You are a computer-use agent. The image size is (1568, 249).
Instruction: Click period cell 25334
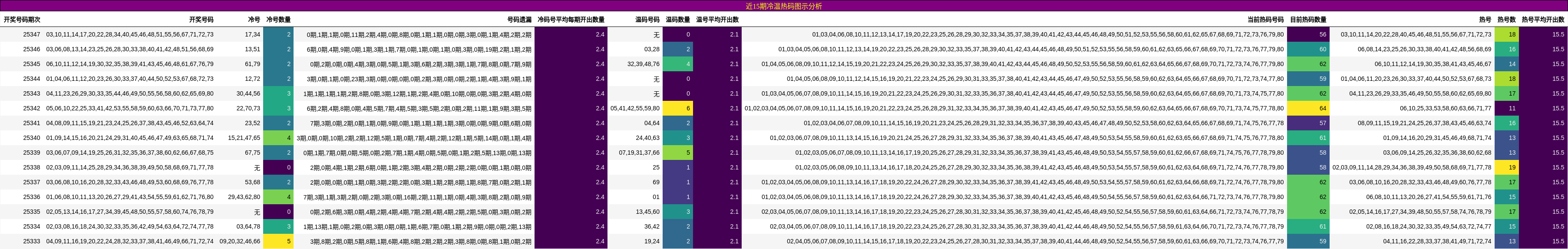[32, 226]
